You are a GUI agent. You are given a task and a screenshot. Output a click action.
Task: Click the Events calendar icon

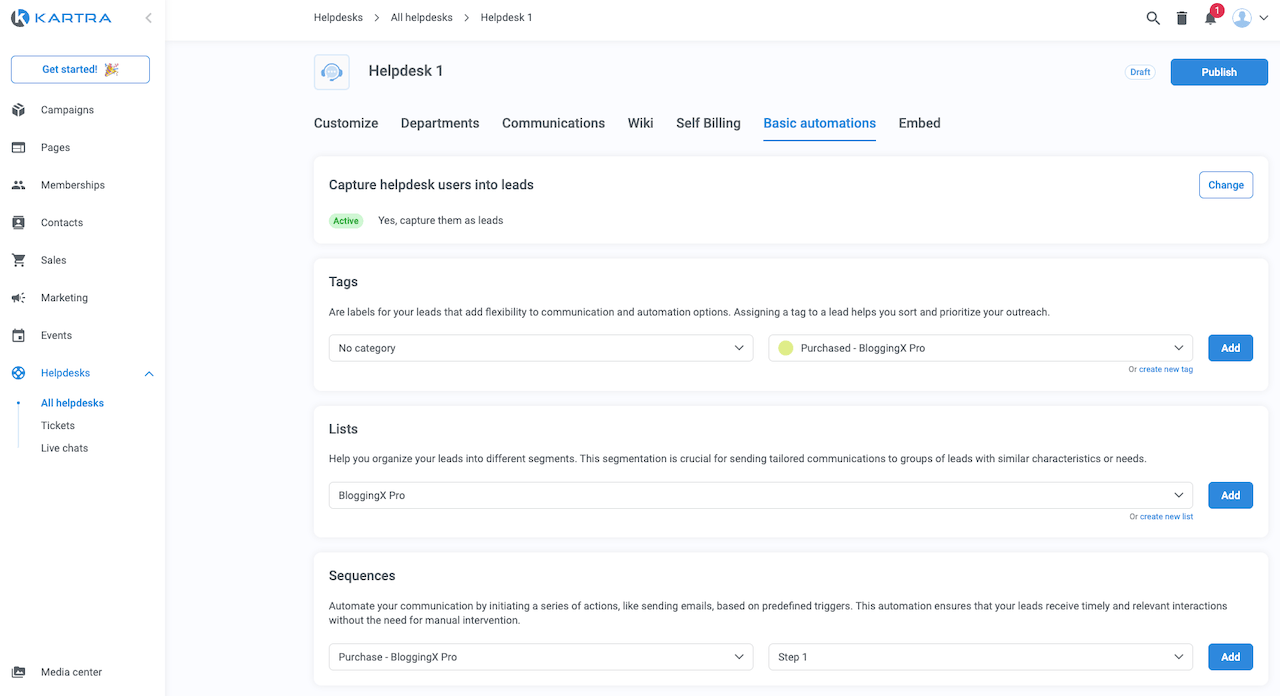pyautogui.click(x=18, y=335)
